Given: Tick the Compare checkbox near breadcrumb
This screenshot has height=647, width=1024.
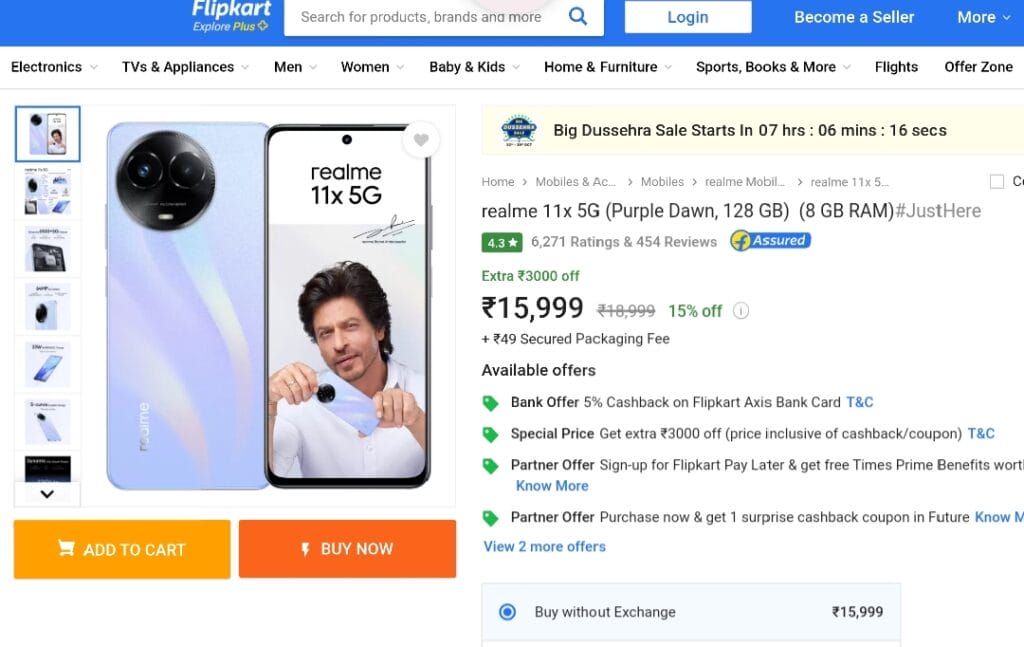Looking at the screenshot, I should click(x=997, y=181).
